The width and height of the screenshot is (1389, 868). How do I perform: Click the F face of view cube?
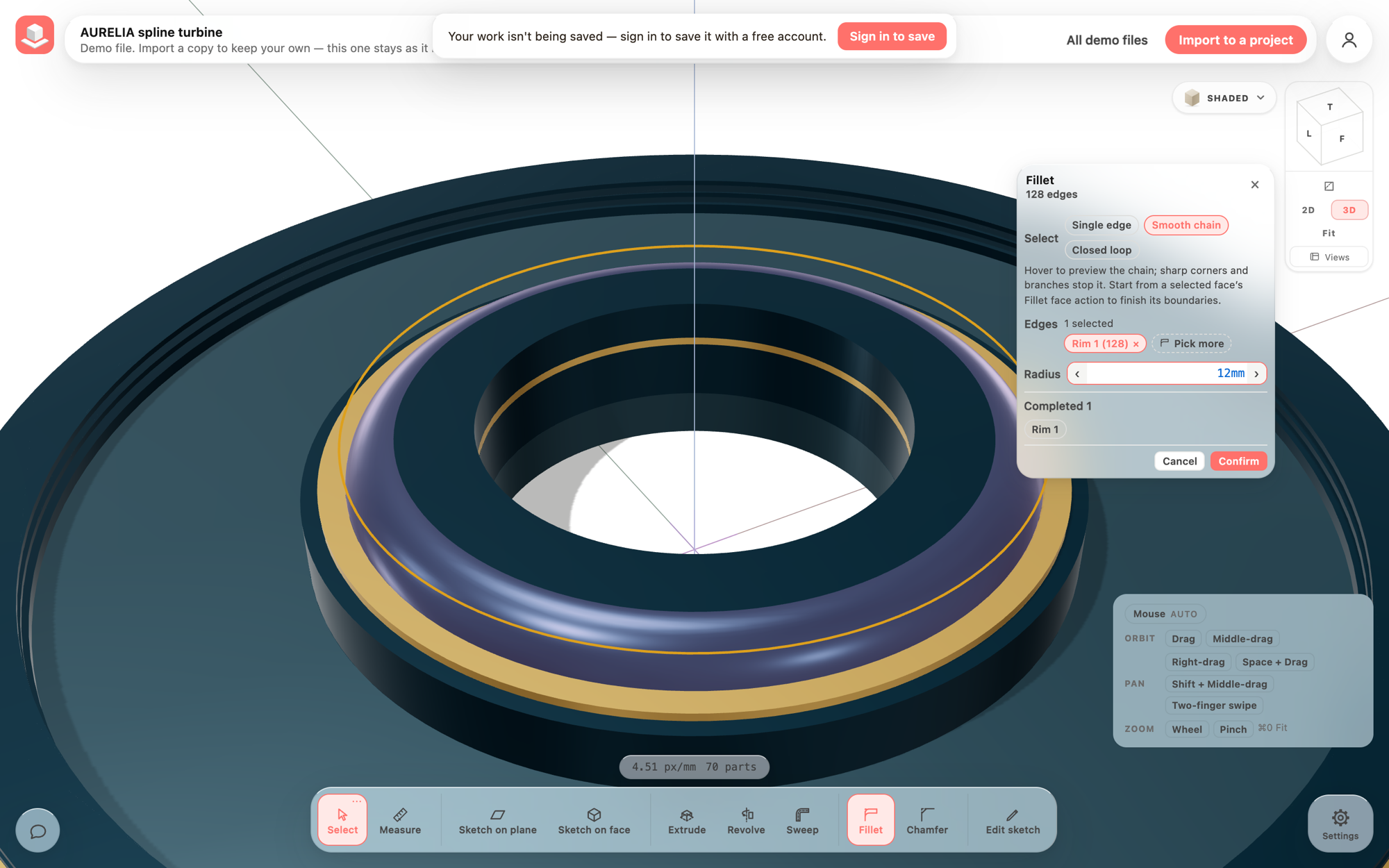tap(1342, 139)
